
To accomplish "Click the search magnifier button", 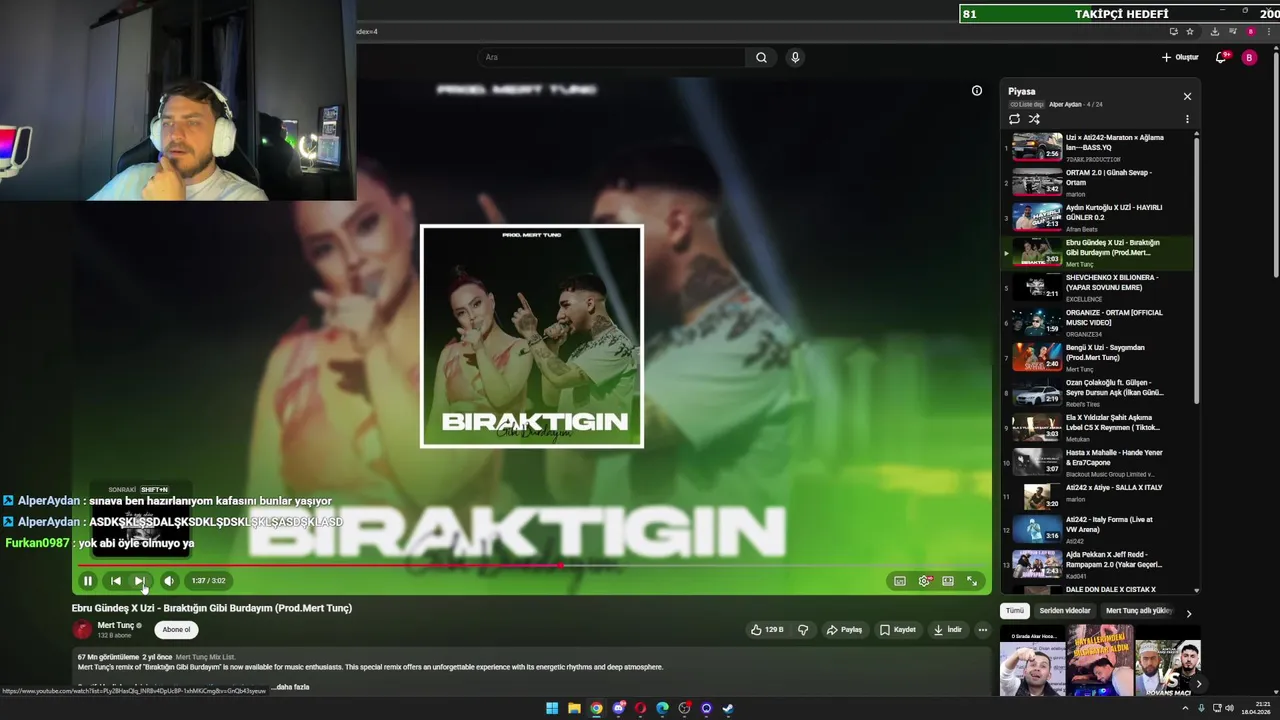I will point(761,57).
